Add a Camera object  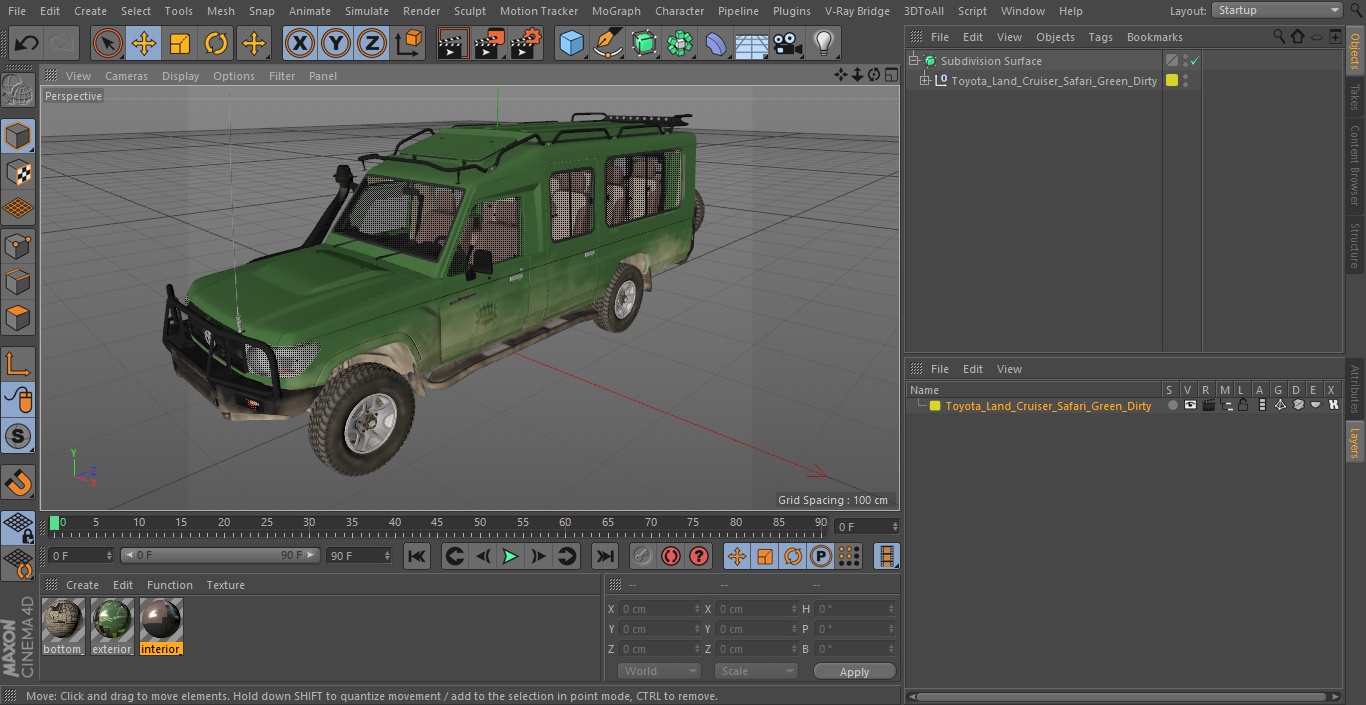787,43
